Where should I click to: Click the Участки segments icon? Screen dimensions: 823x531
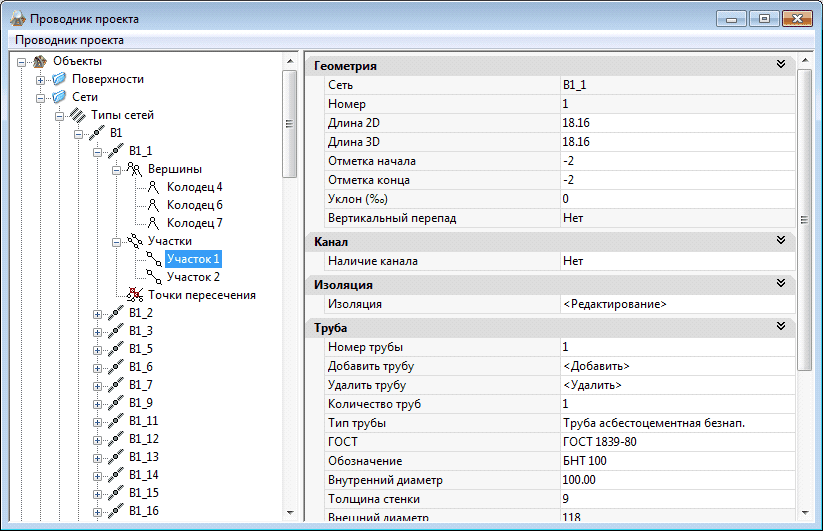(135, 241)
